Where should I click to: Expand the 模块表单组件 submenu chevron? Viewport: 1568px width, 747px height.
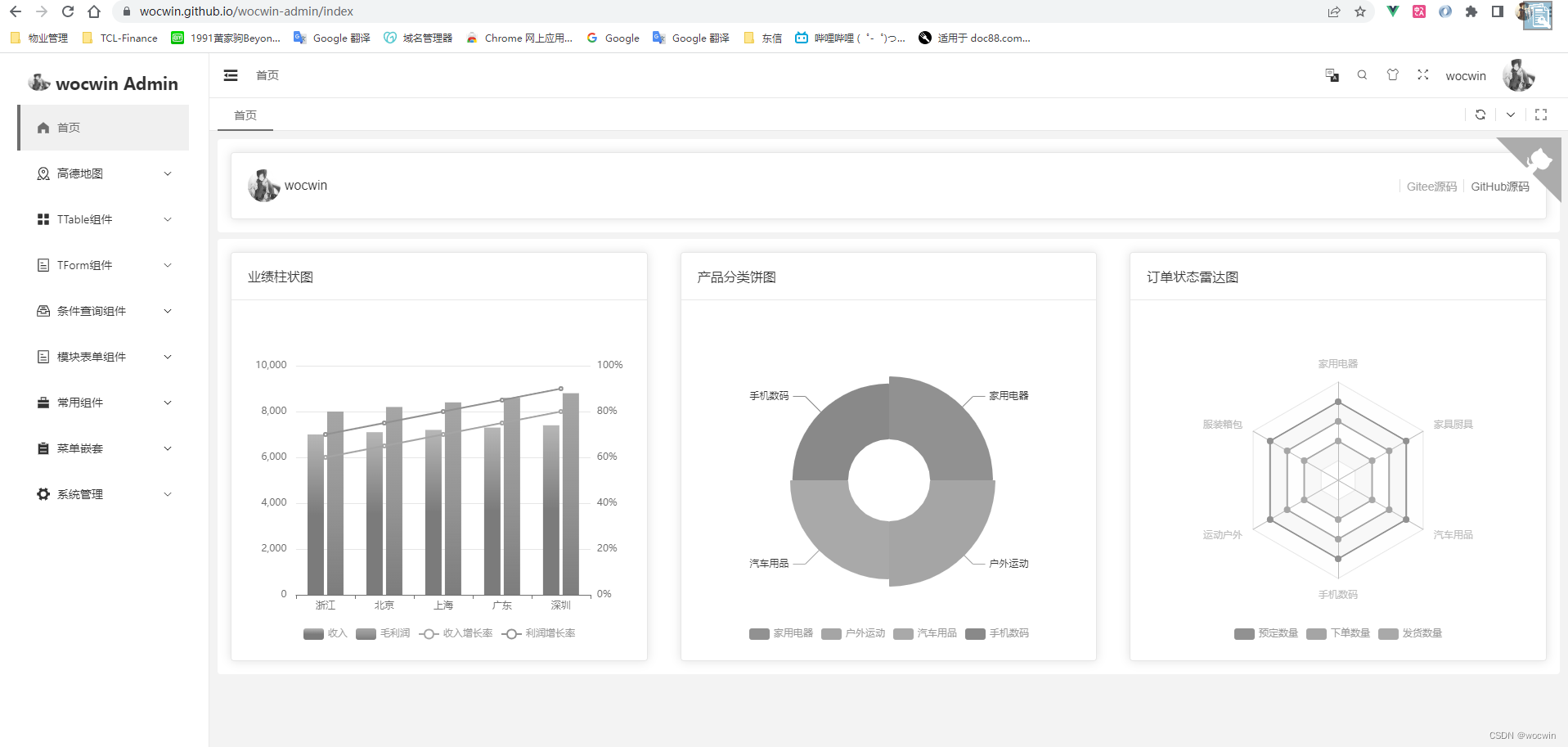(168, 357)
